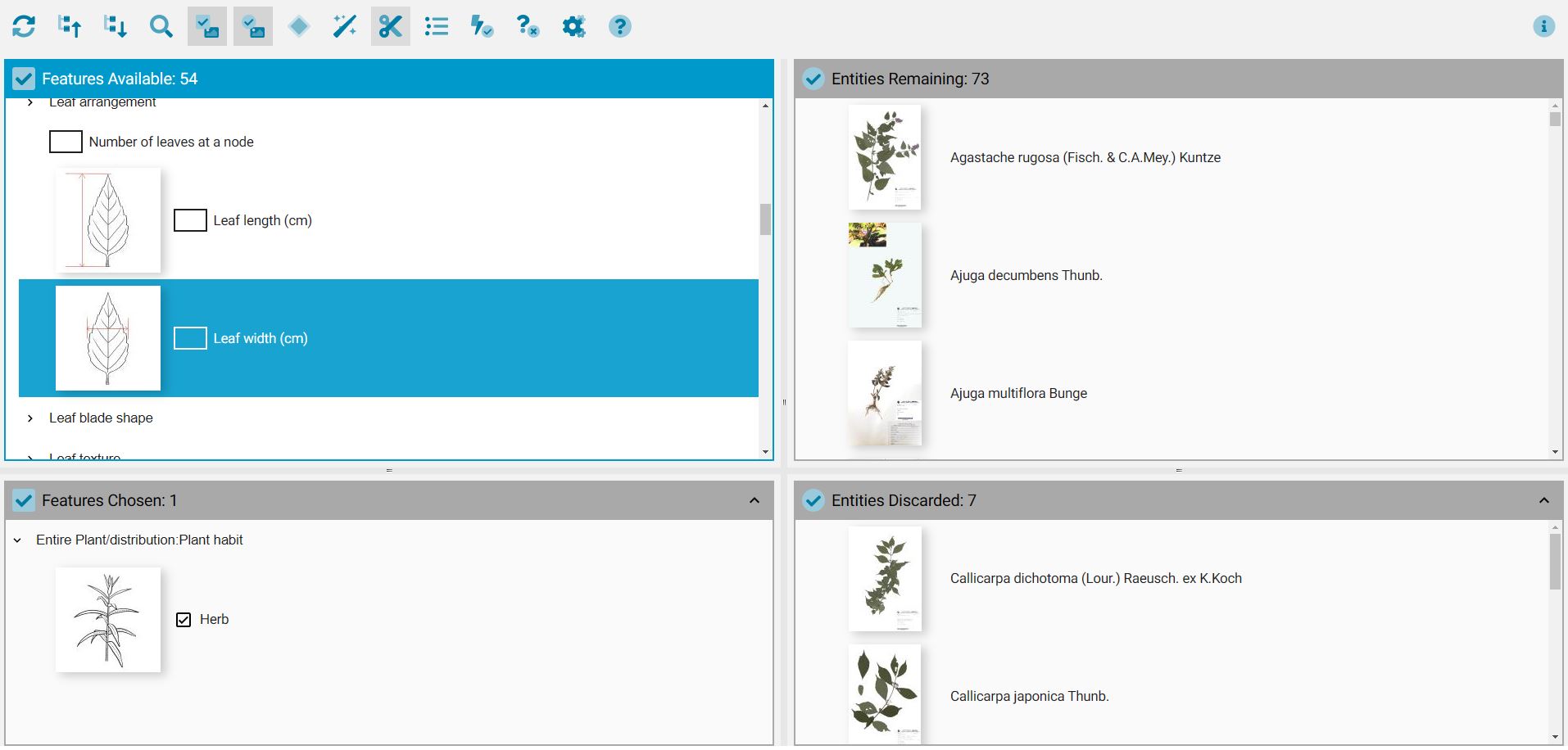Select the Agastache rugosa entity name
Image resolution: width=1568 pixels, height=750 pixels.
(1085, 157)
